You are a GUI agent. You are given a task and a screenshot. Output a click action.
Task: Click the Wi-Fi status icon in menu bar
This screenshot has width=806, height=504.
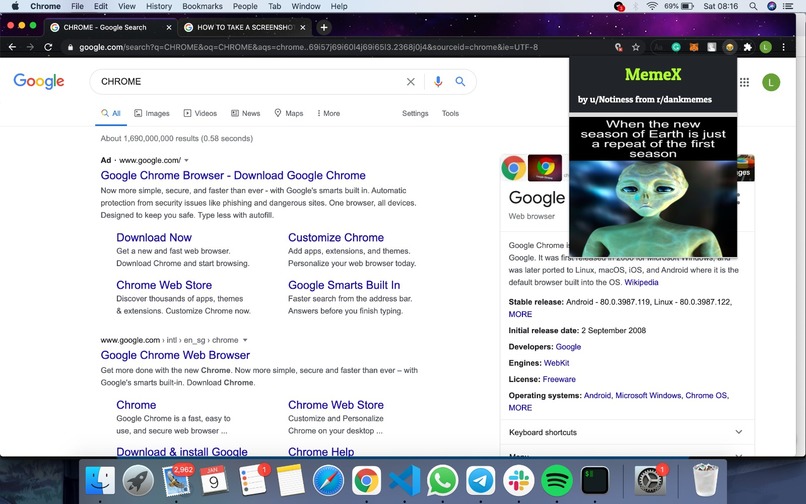click(x=652, y=6)
